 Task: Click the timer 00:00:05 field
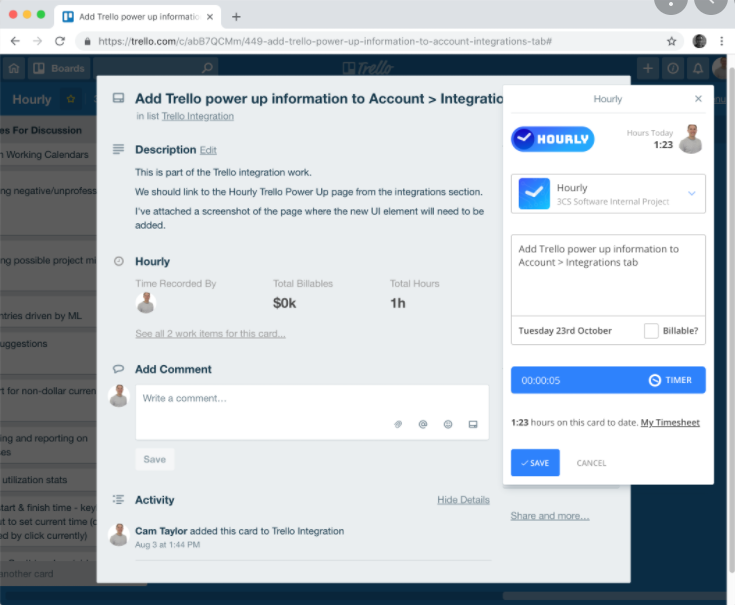[540, 381]
